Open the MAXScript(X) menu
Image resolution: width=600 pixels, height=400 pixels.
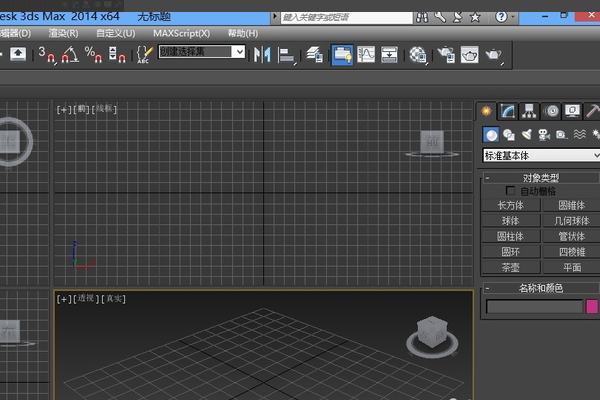click(x=181, y=33)
